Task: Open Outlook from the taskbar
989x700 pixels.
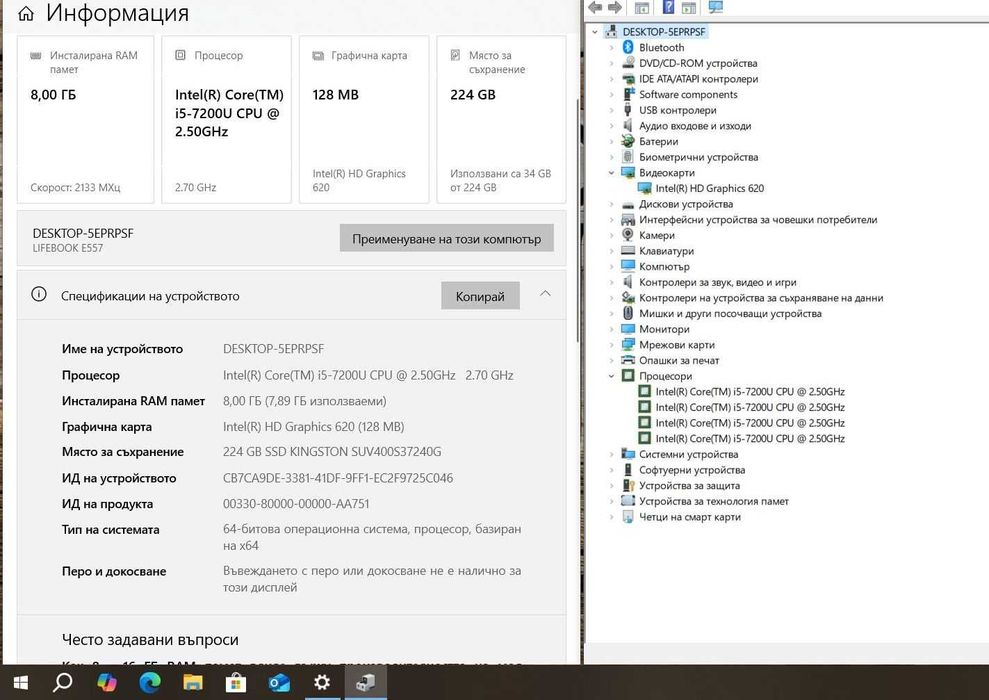Action: 279,682
